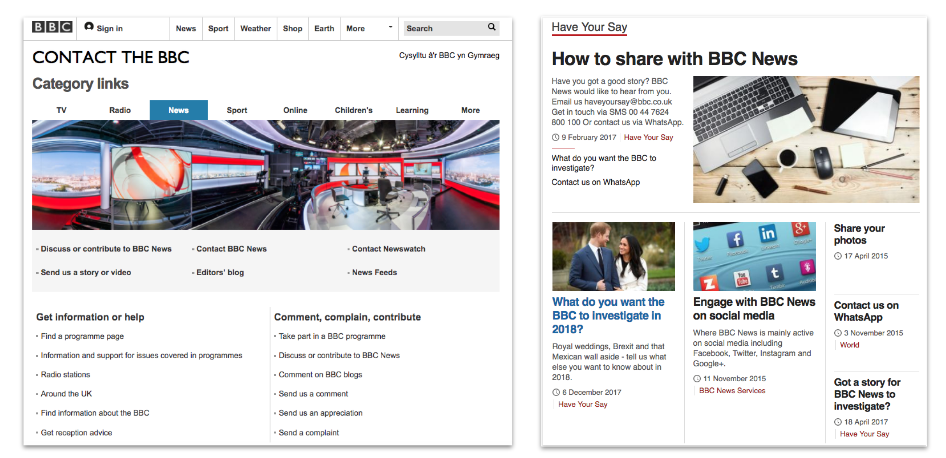This screenshot has height=458, width=946.
Task: Open Send us an appreciation link
Action: (320, 413)
